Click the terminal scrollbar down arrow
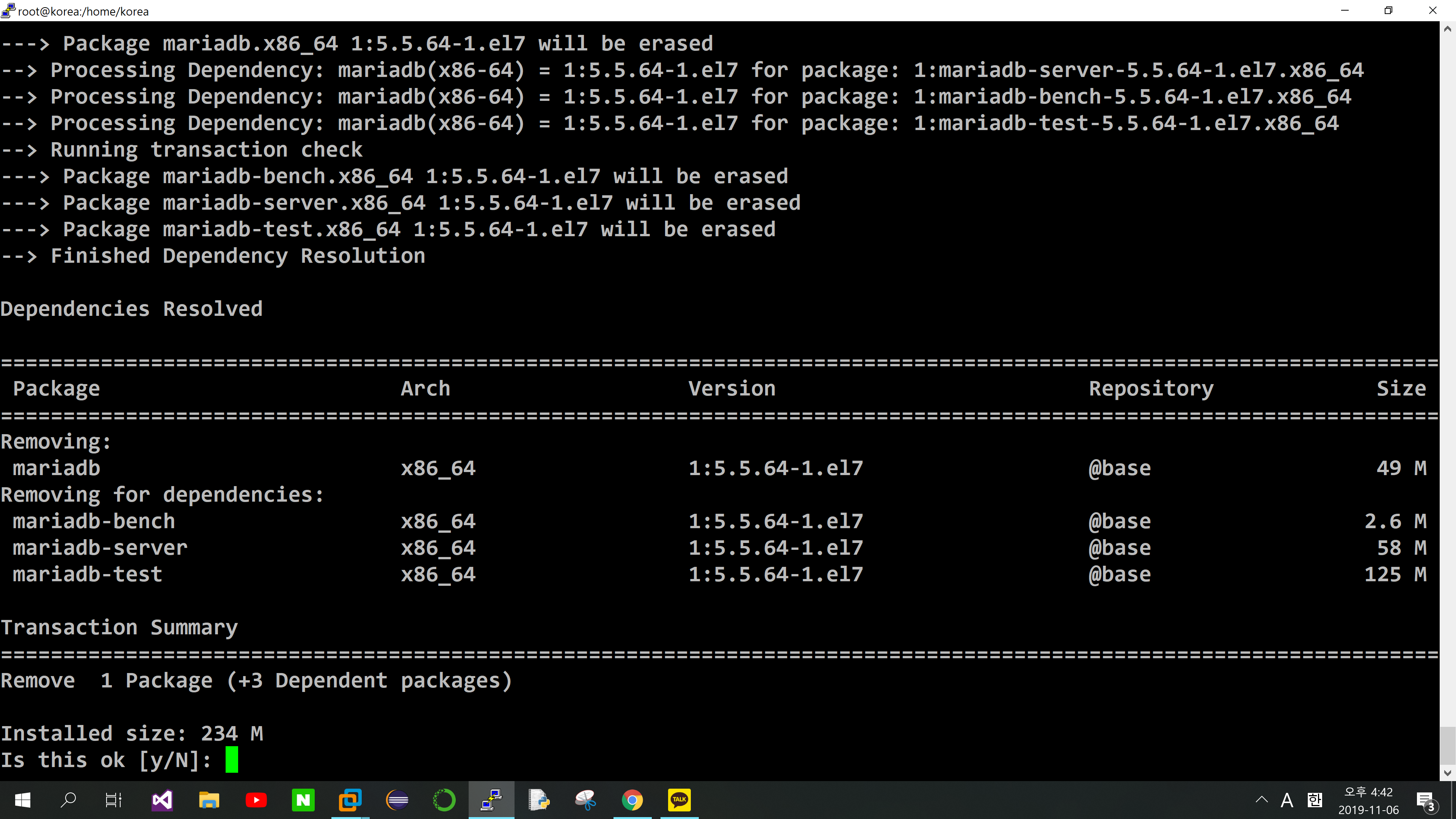Screen dimensions: 1456x819 (1447, 773)
